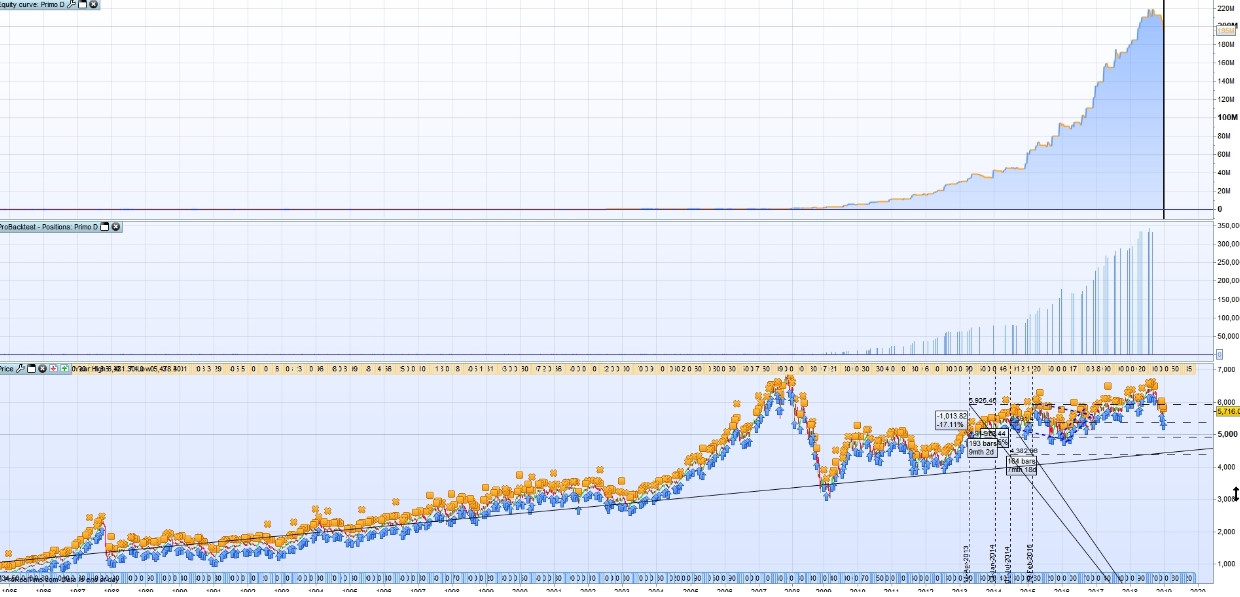The height and width of the screenshot is (597, 1240).
Task: Click the -17.11% measurement label
Action: tap(950, 424)
